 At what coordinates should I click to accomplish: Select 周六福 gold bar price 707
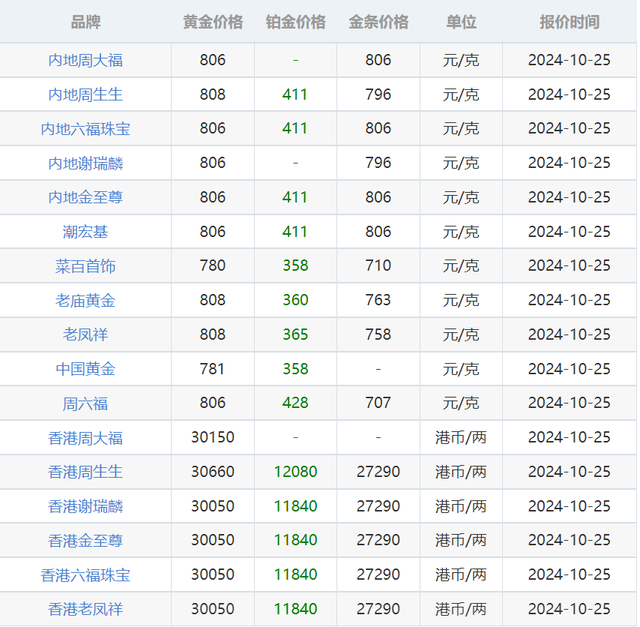[x=378, y=403]
